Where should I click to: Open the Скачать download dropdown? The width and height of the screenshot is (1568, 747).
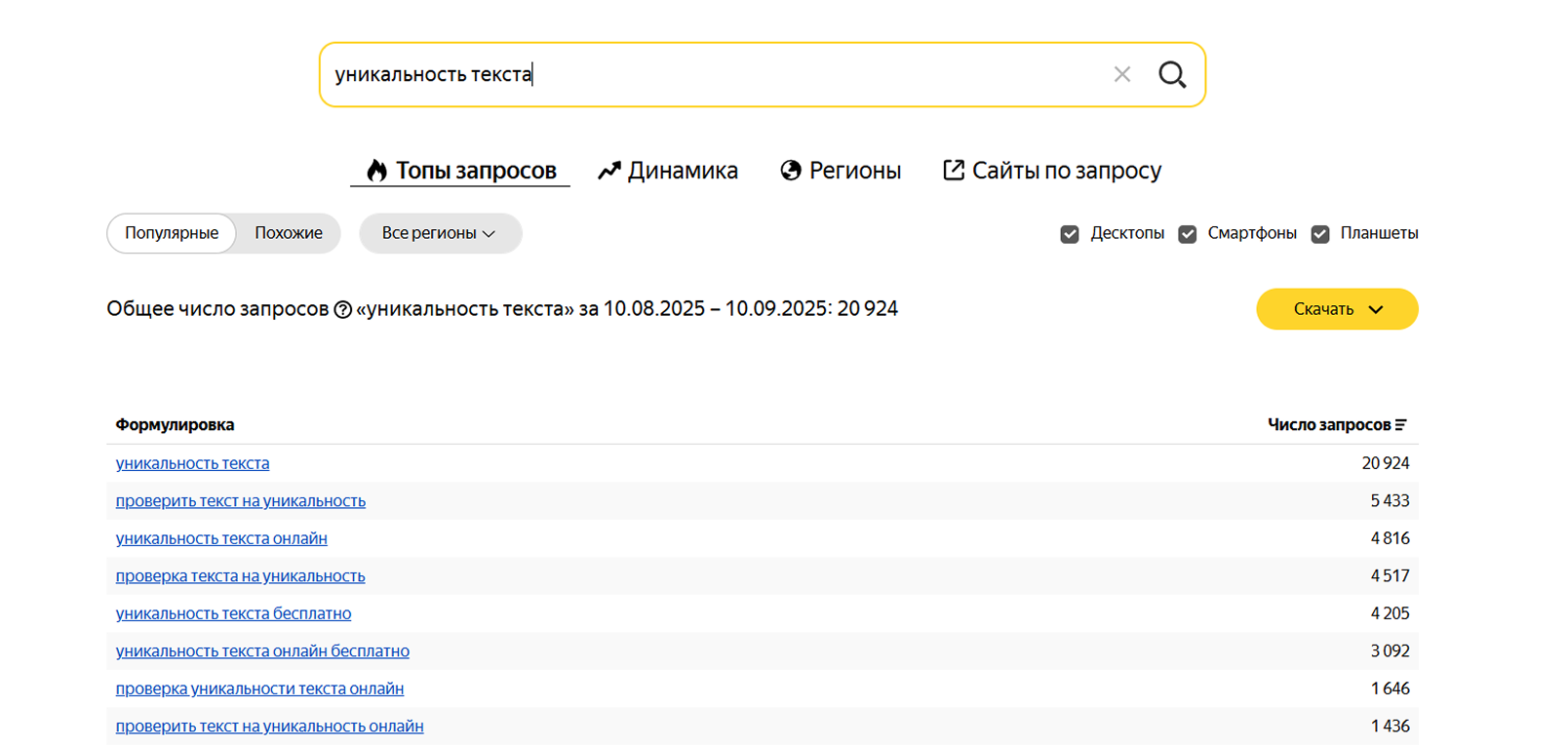pyautogui.click(x=1336, y=309)
